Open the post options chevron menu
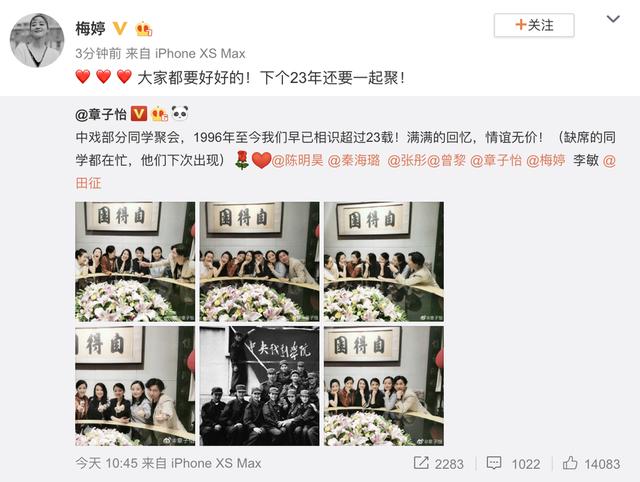The height and width of the screenshot is (482, 640). (613, 19)
